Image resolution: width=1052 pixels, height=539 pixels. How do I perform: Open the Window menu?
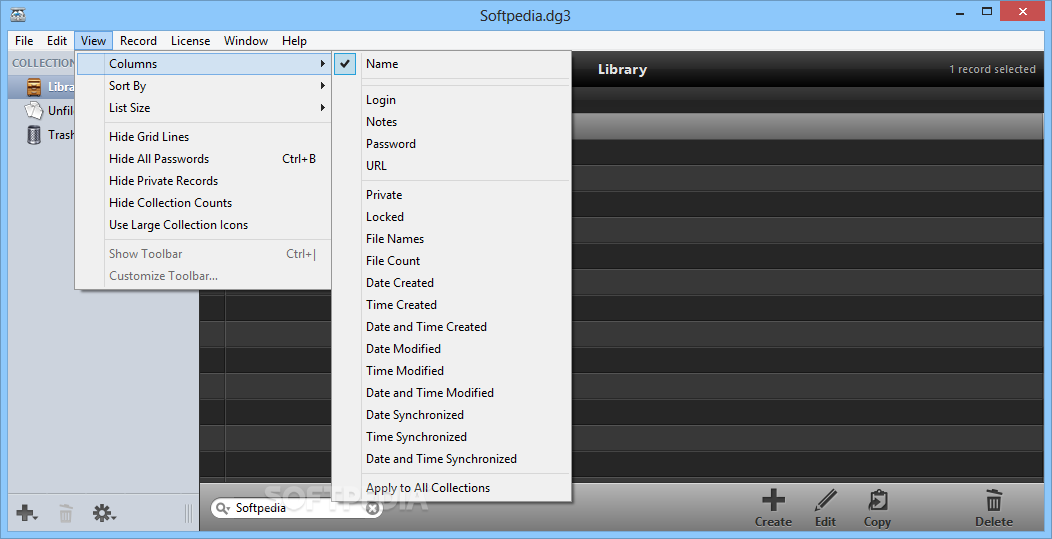246,41
